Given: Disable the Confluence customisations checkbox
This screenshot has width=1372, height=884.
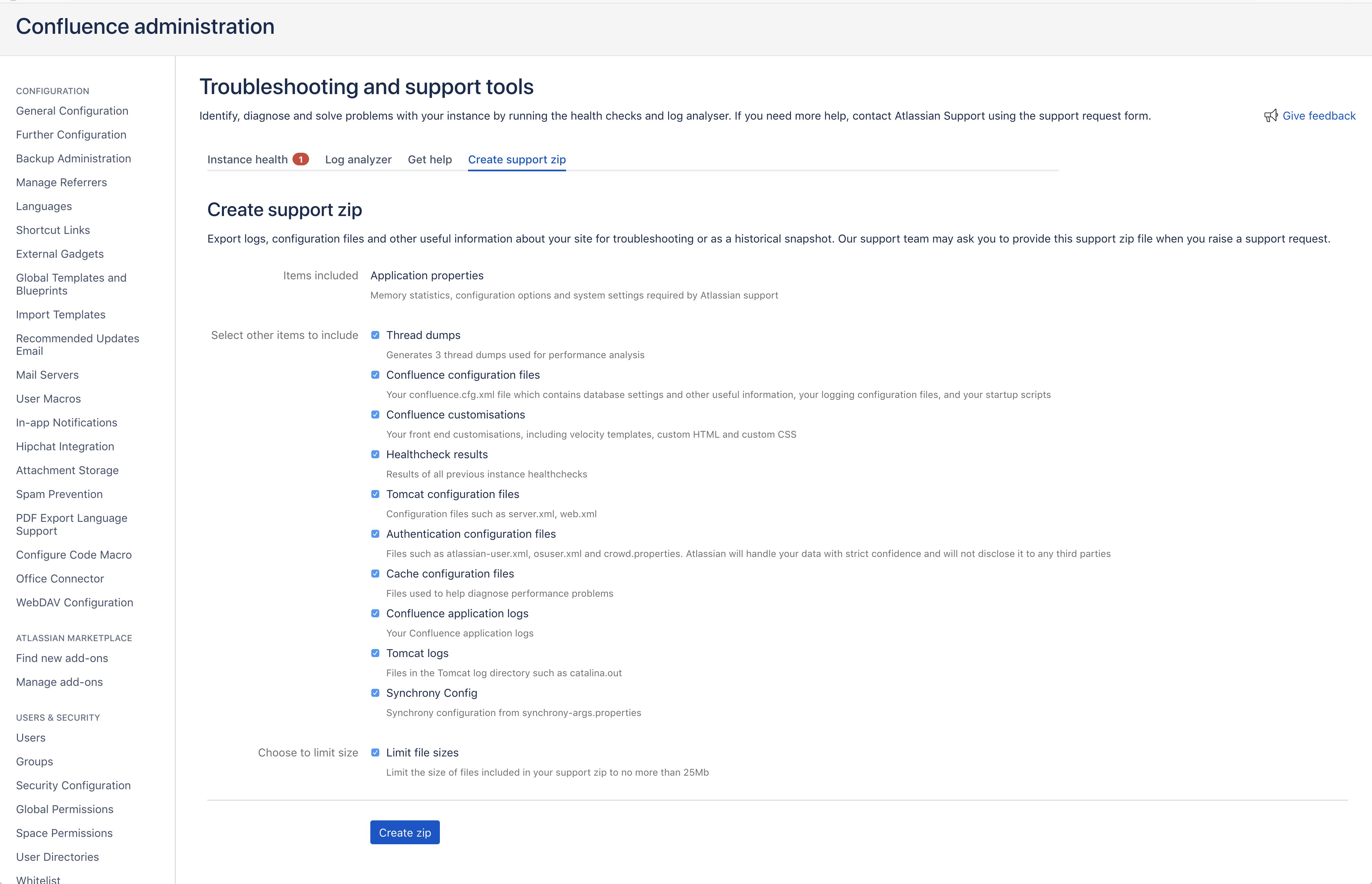Looking at the screenshot, I should 375,414.
